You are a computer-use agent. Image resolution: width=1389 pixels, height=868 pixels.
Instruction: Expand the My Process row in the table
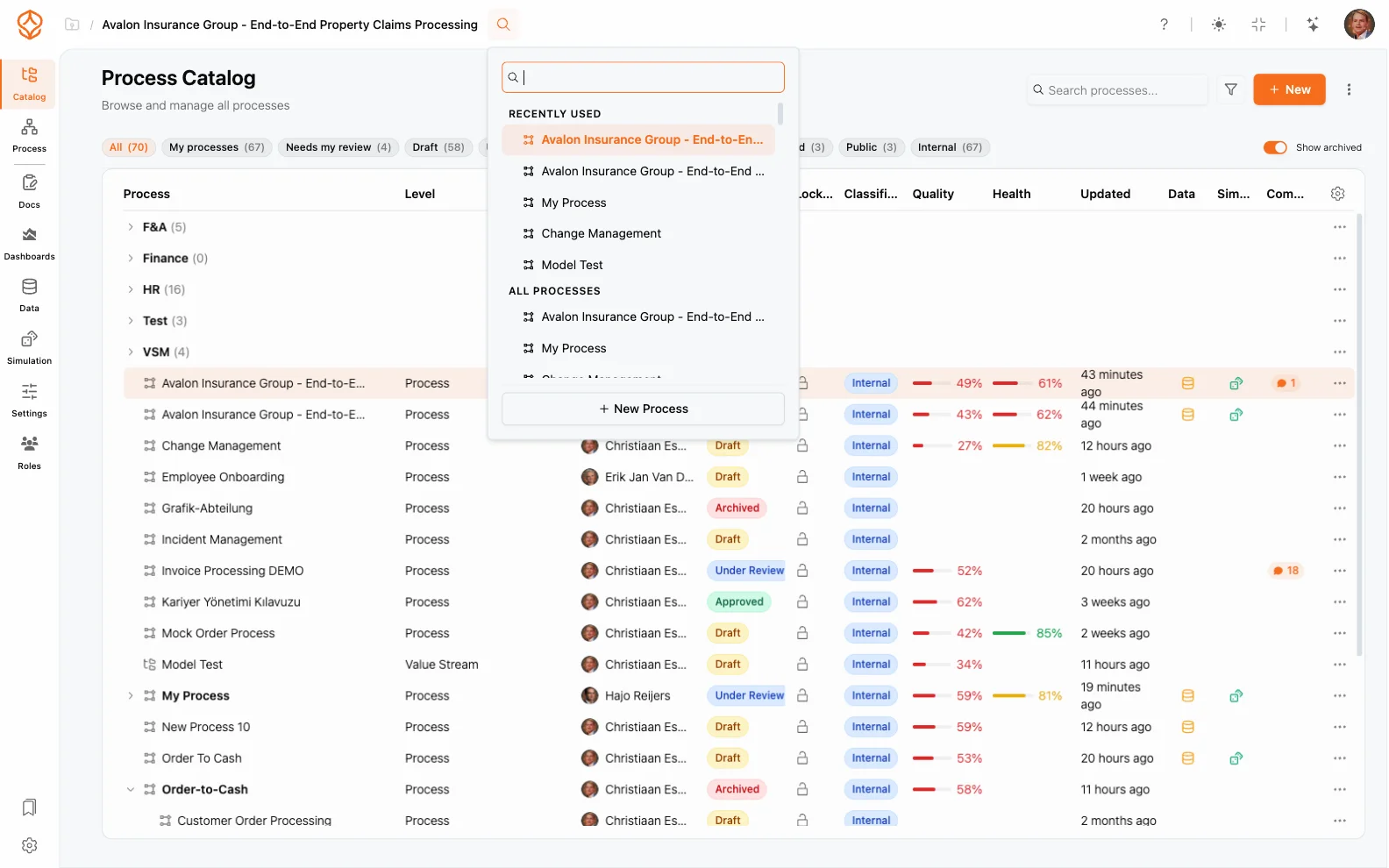tap(131, 696)
